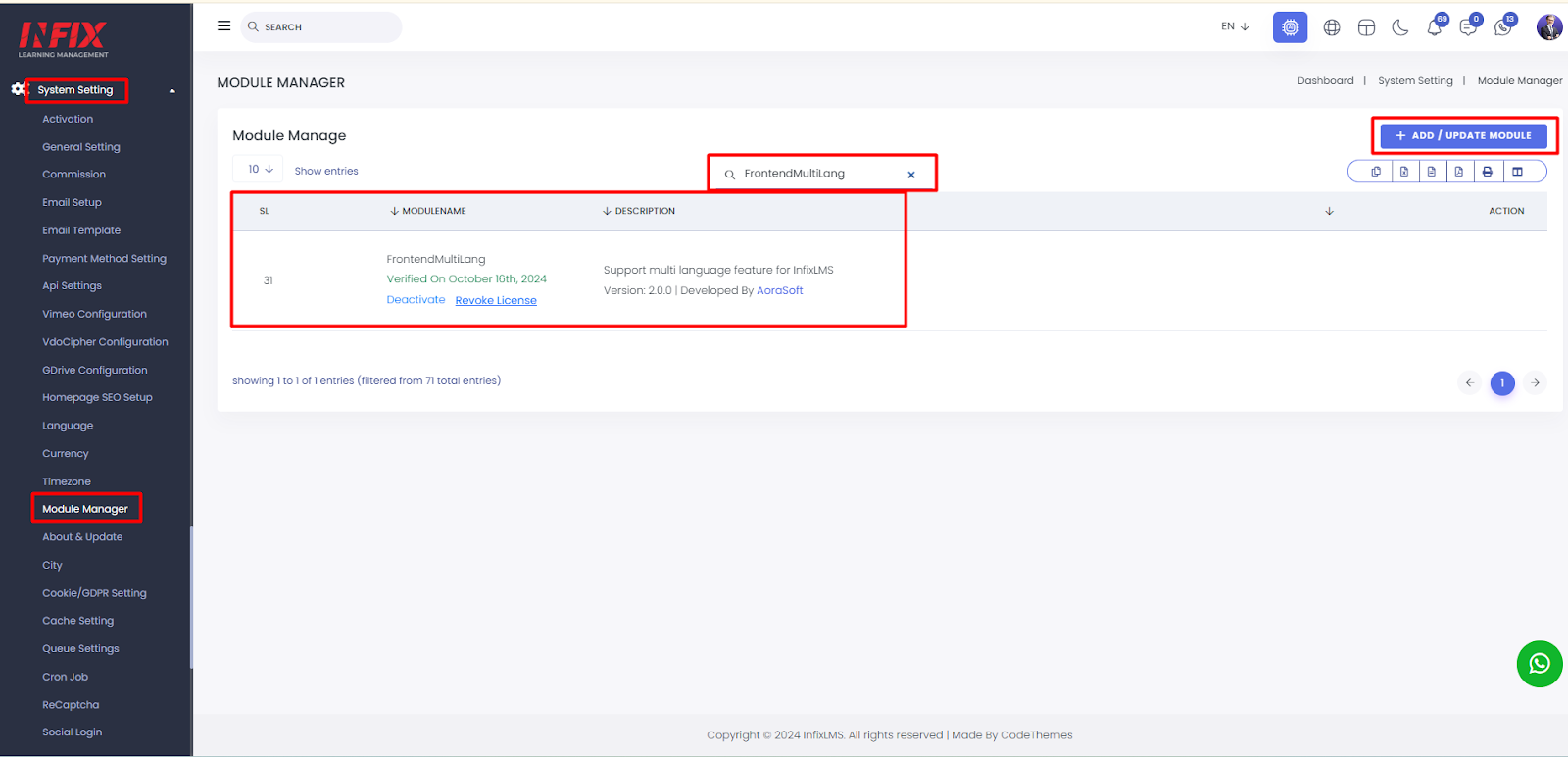Print the module table

click(x=1488, y=172)
